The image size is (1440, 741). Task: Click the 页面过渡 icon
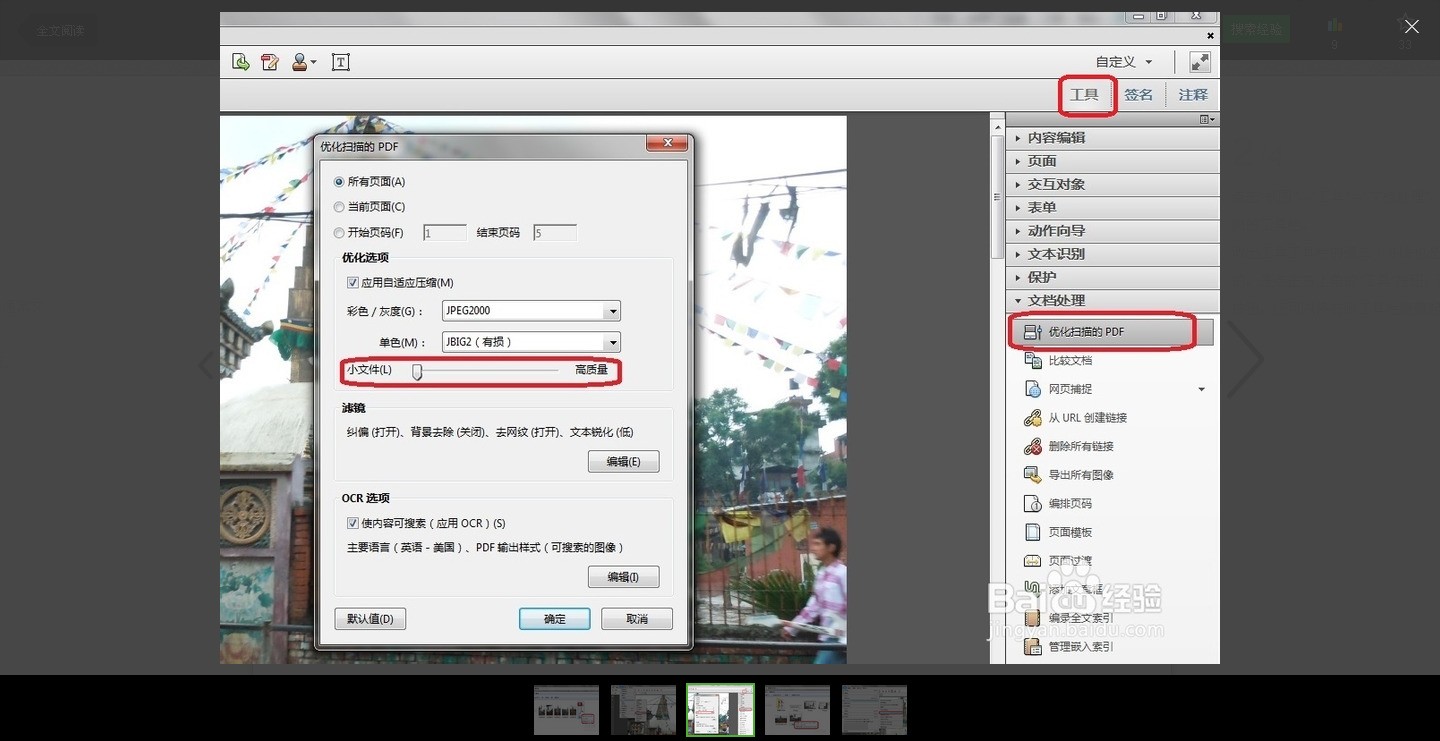tap(1033, 561)
